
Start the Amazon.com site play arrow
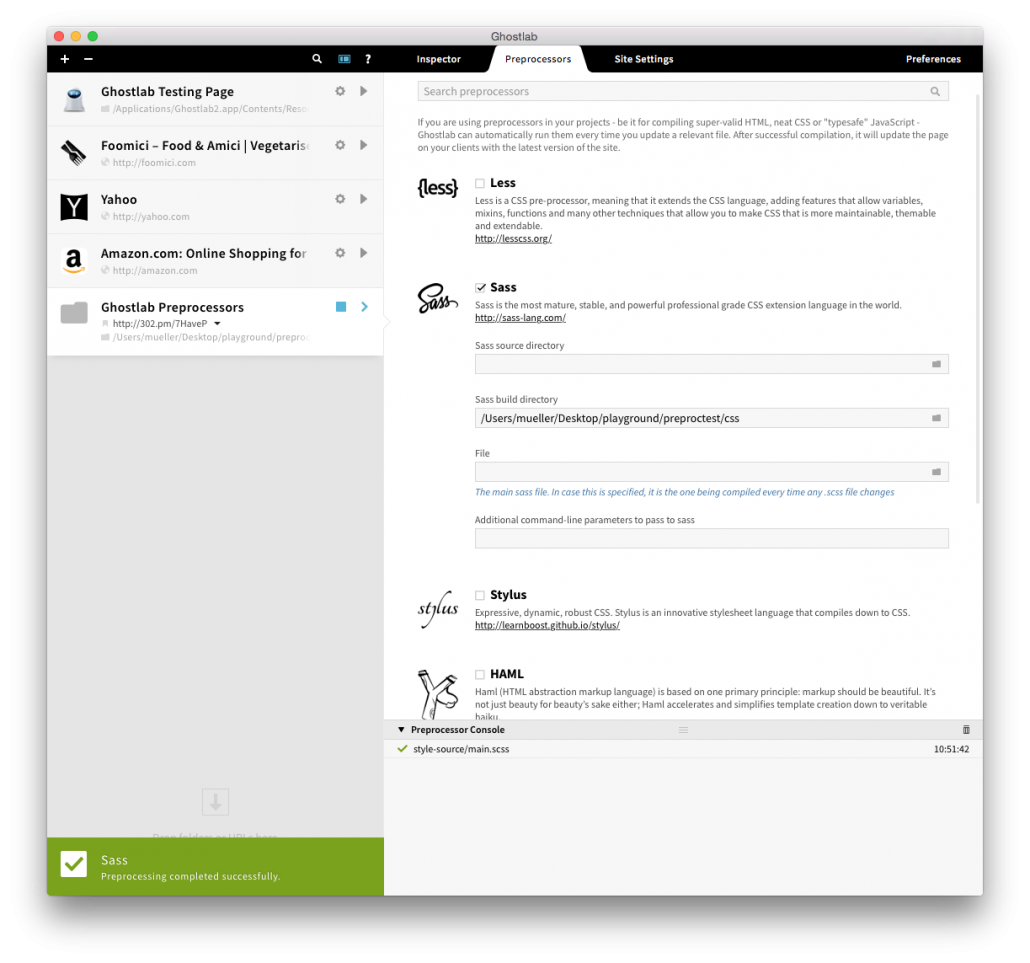click(363, 253)
